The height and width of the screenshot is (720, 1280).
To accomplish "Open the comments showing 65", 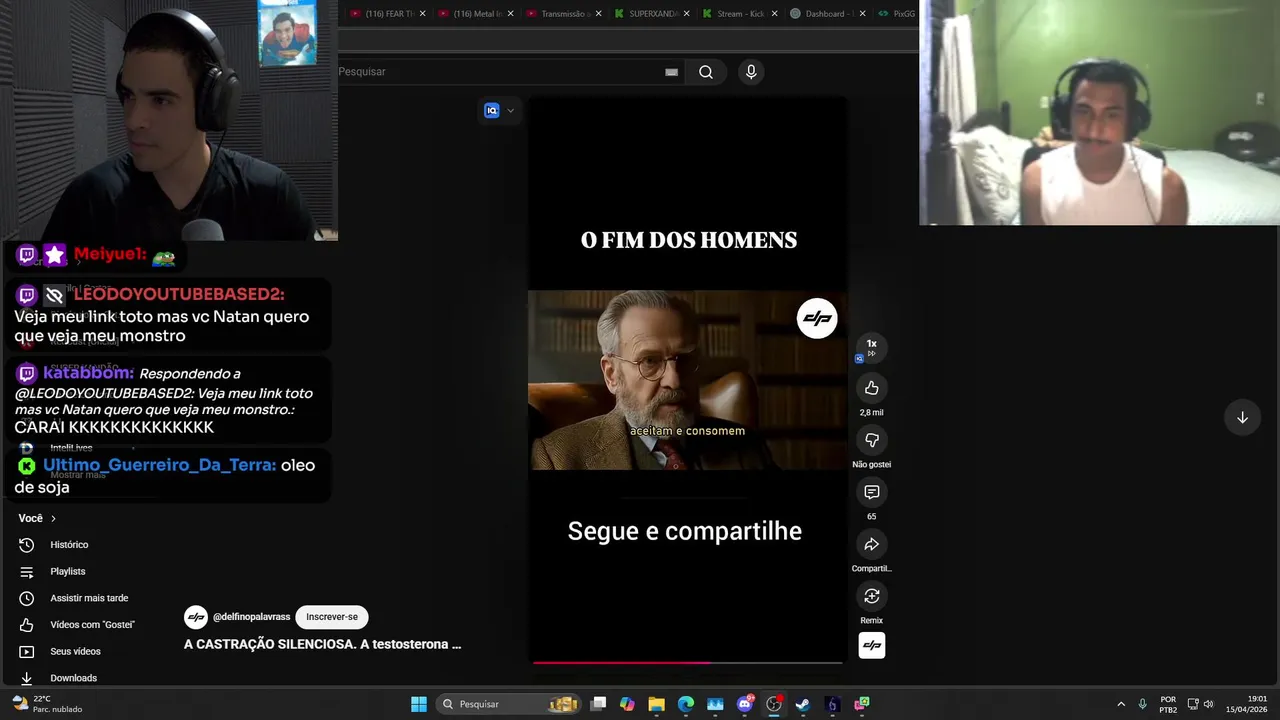I will tap(871, 492).
